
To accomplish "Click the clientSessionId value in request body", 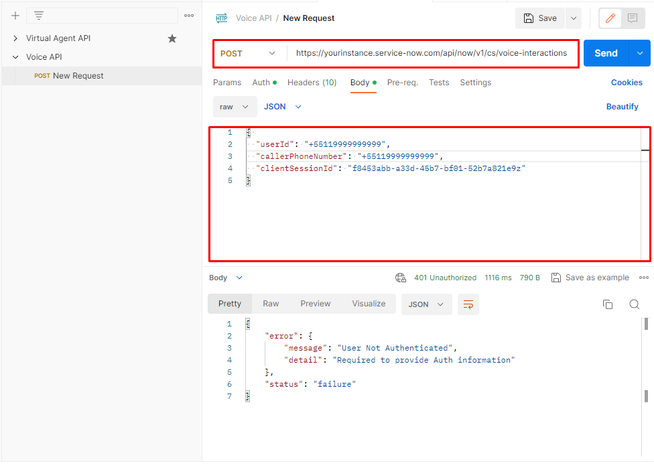I will [x=436, y=169].
